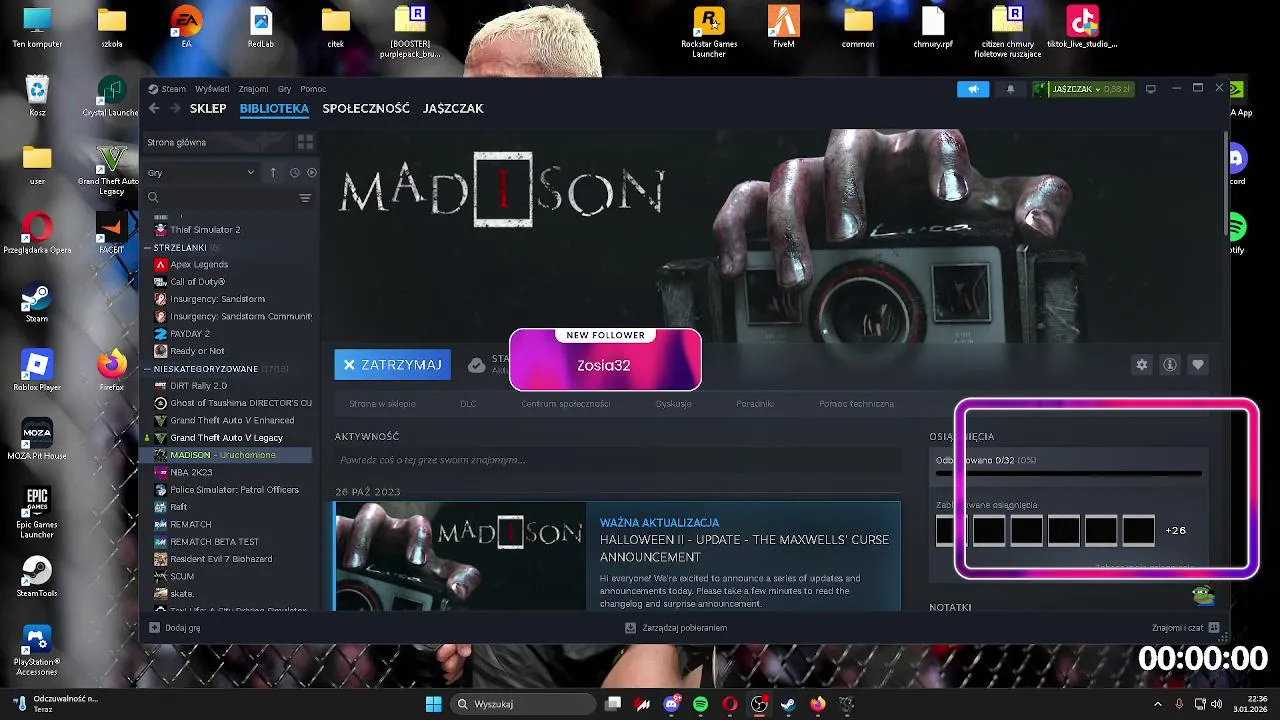This screenshot has height=720, width=1280.
Task: Open the JASZCZAK profile tab
Action: pyautogui.click(x=453, y=108)
